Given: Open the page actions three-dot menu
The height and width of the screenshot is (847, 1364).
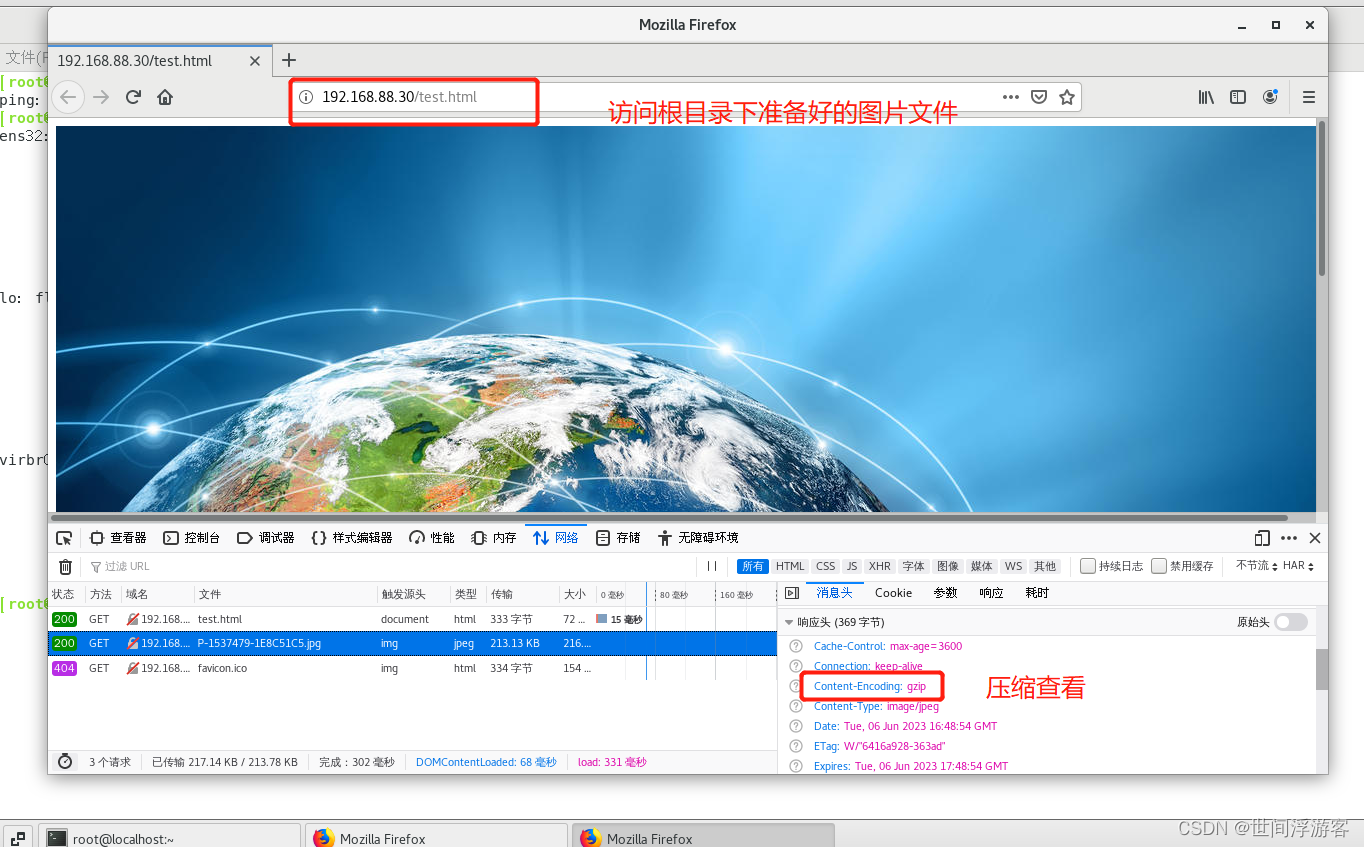Looking at the screenshot, I should click(1011, 97).
